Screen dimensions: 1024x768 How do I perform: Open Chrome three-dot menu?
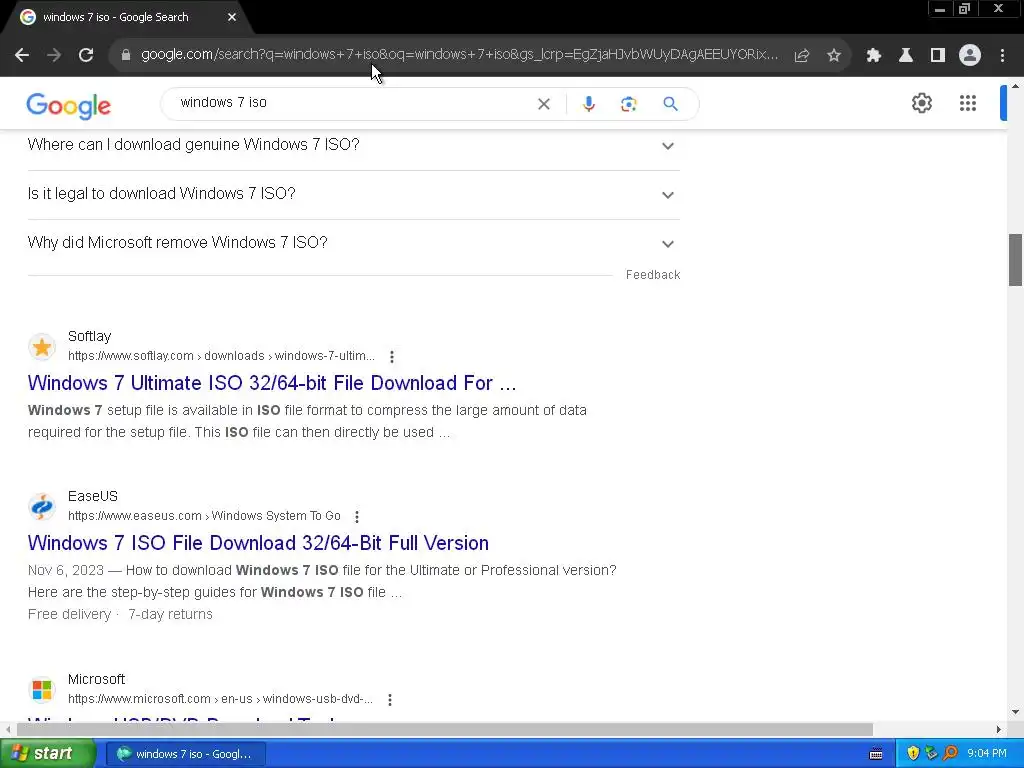(1002, 56)
